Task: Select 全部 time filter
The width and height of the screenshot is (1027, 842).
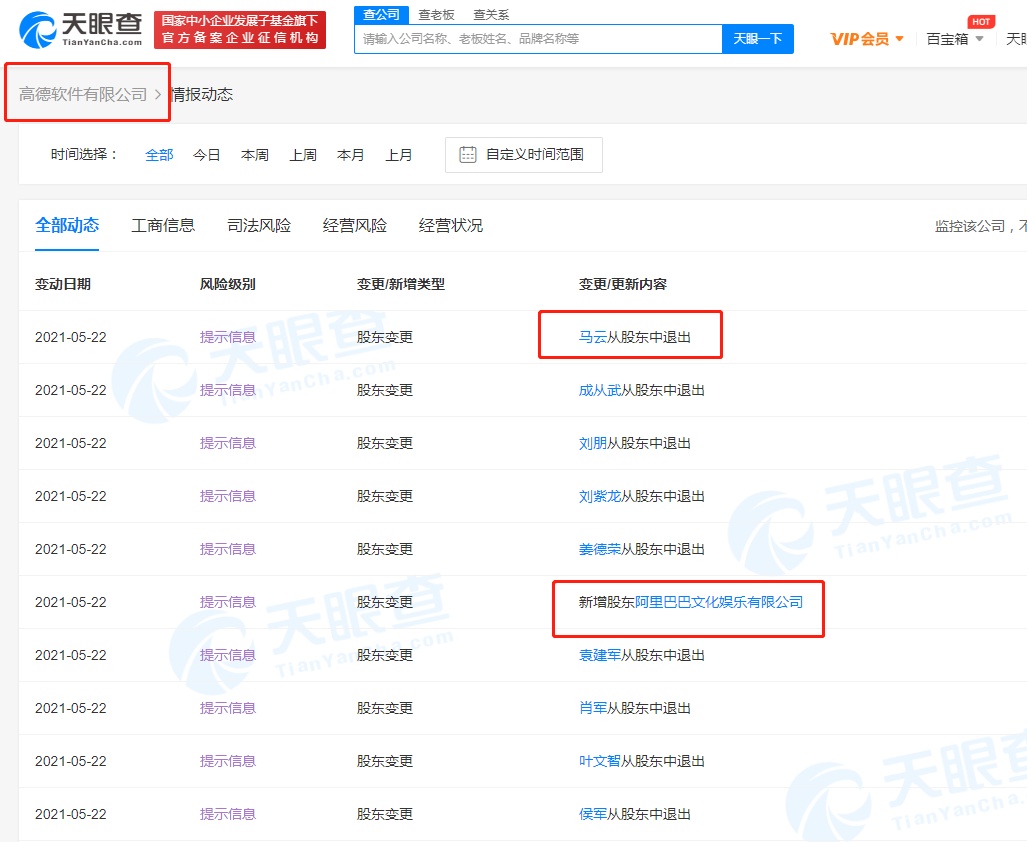Action: pyautogui.click(x=159, y=155)
